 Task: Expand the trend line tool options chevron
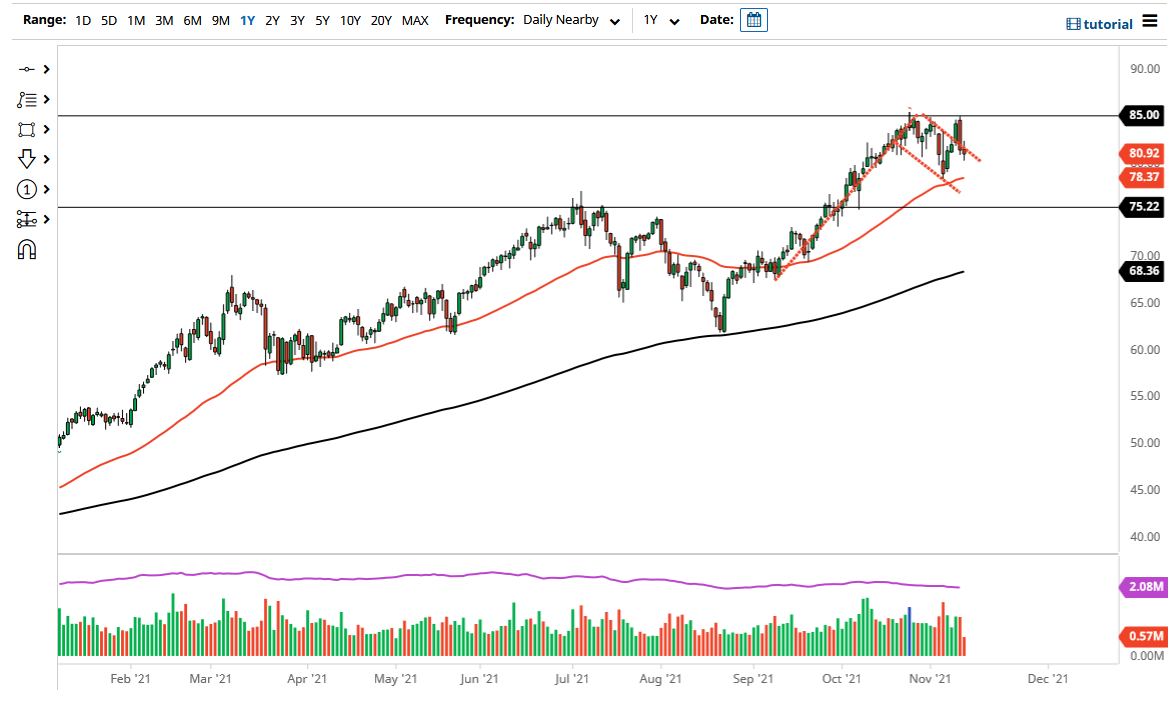[45, 69]
